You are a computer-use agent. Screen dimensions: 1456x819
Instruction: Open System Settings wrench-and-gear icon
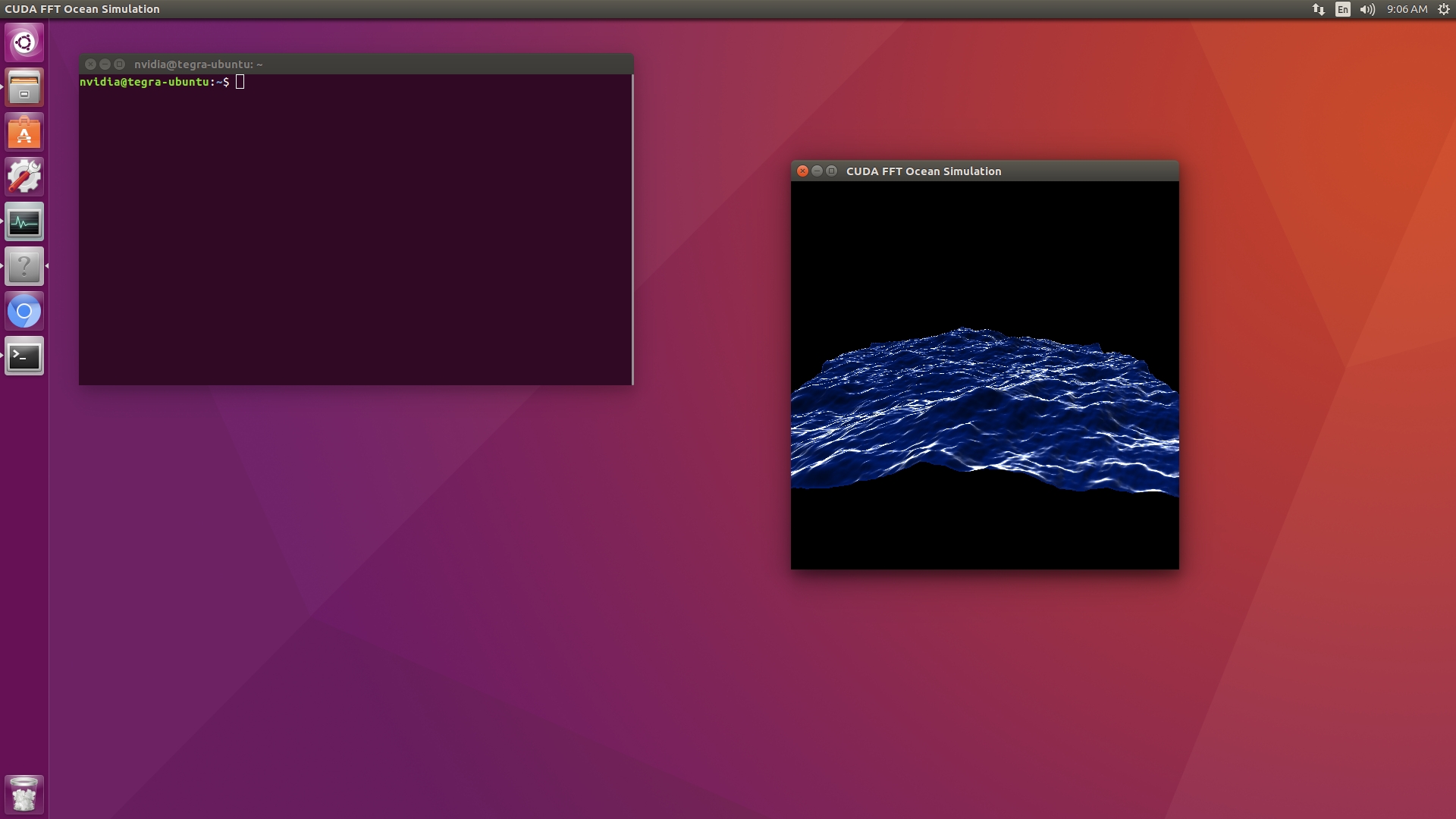pos(24,177)
